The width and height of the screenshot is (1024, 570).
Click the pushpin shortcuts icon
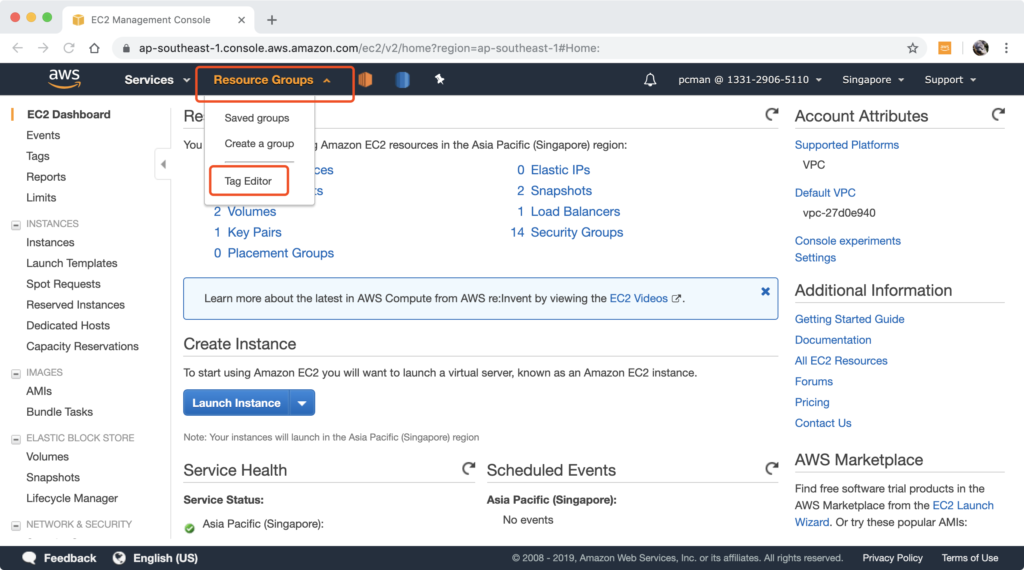tap(440, 79)
